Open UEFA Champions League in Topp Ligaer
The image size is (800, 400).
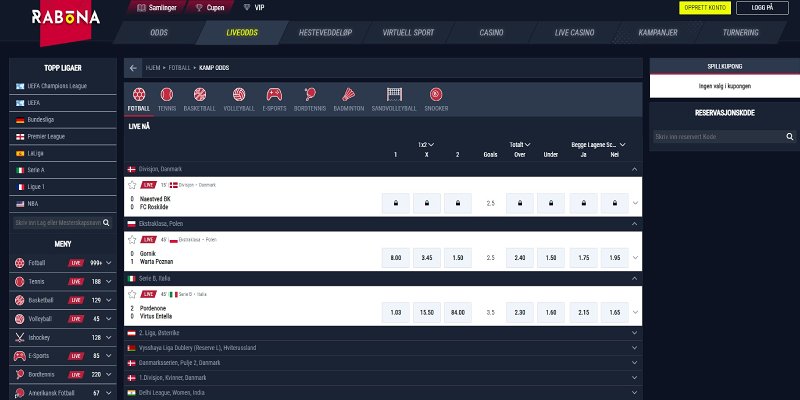pyautogui.click(x=63, y=86)
